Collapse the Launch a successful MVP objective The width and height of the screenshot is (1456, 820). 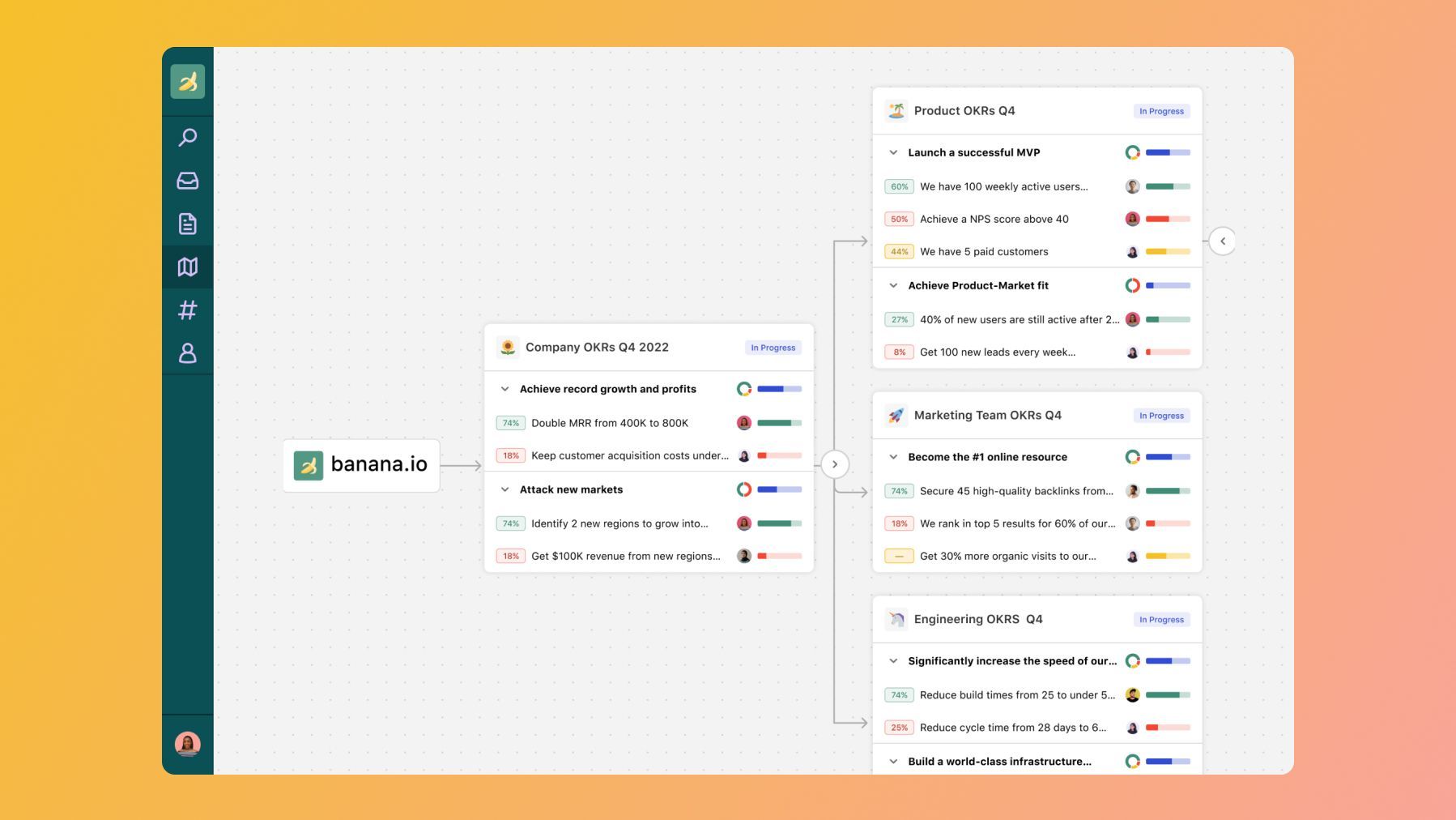point(893,152)
